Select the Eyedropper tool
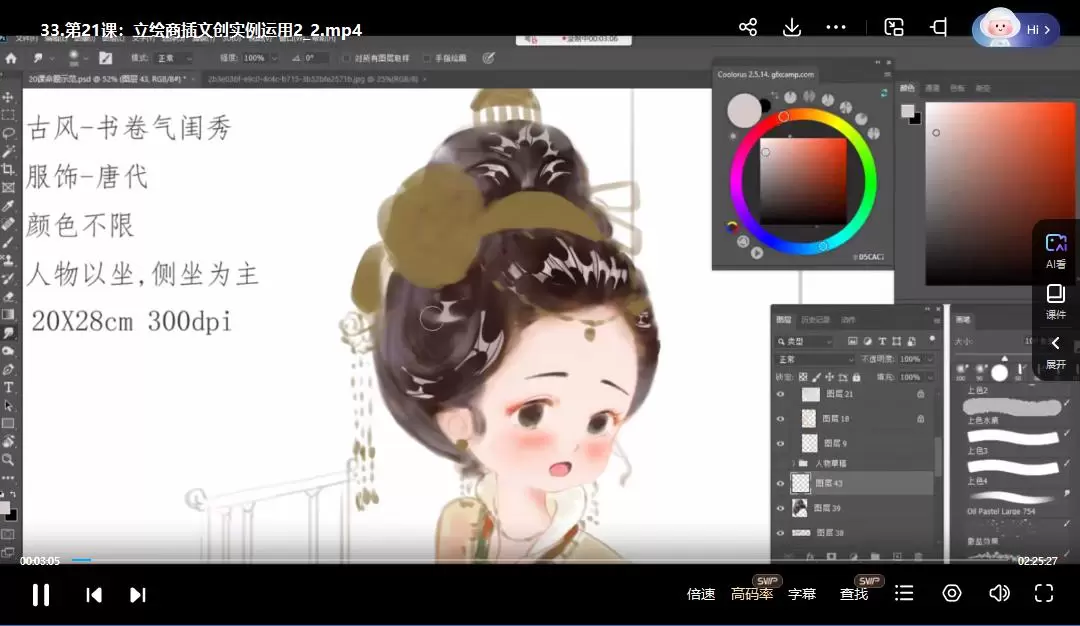 pyautogui.click(x=8, y=206)
